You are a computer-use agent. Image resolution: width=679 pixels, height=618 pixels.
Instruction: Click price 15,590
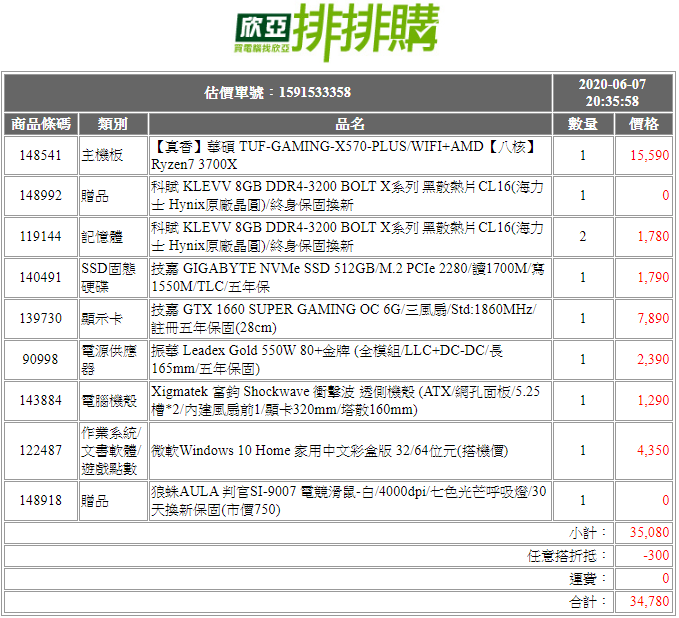point(650,155)
